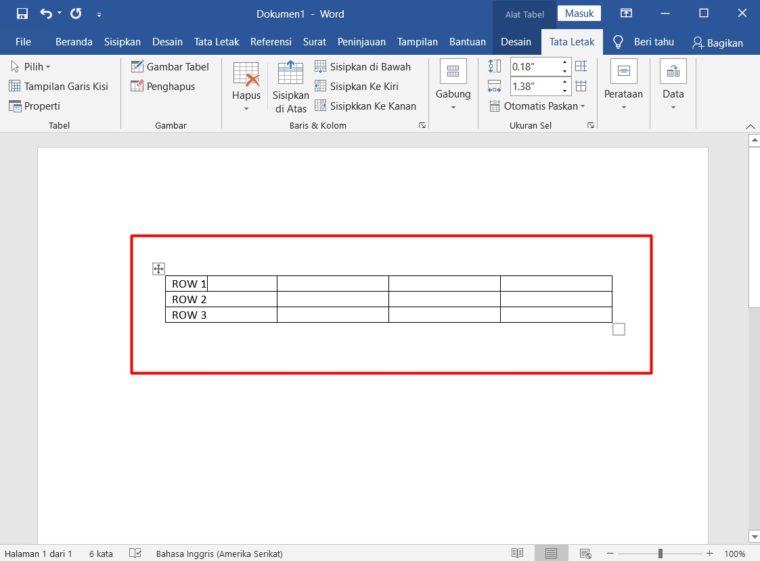Expand the Gabung merge dropdown
The width and height of the screenshot is (760, 561).
point(453,85)
